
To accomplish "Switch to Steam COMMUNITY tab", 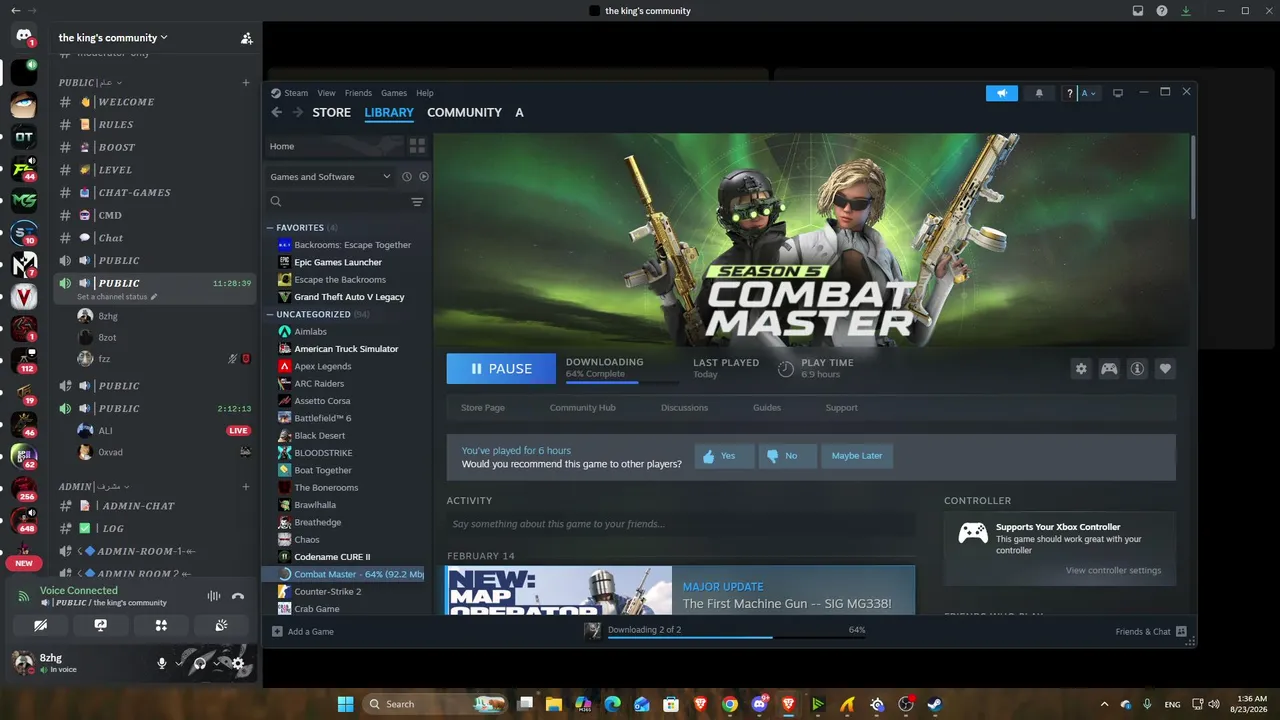I will tap(464, 113).
